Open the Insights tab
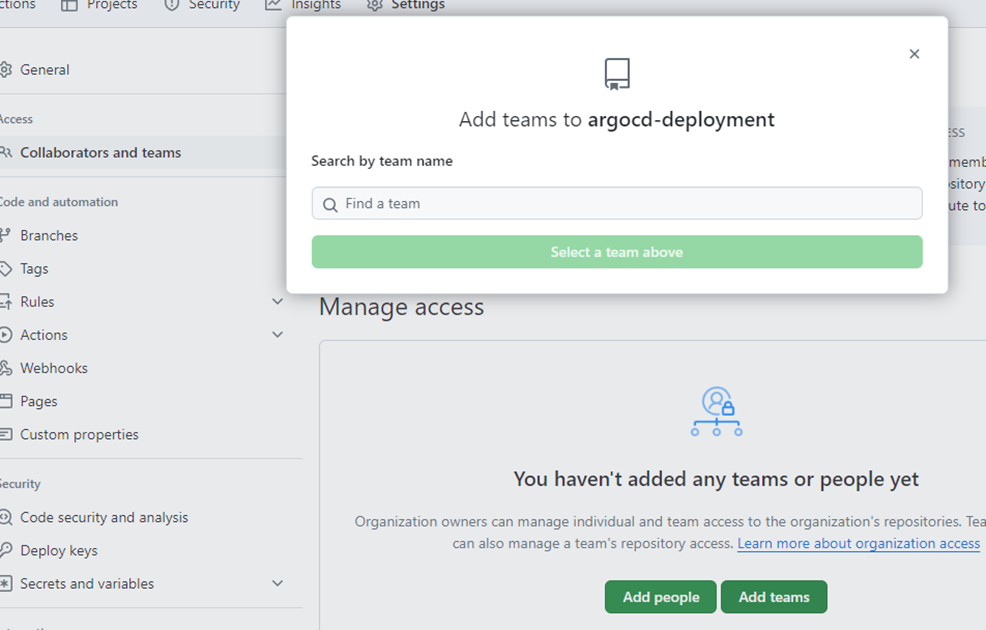986x630 pixels. point(303,5)
